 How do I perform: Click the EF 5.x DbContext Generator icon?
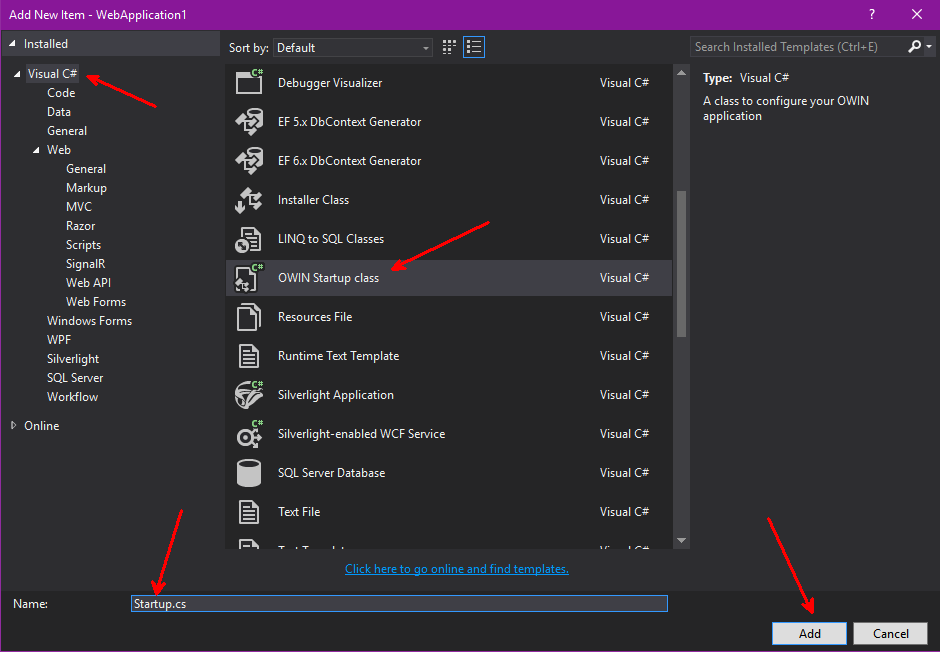point(249,122)
